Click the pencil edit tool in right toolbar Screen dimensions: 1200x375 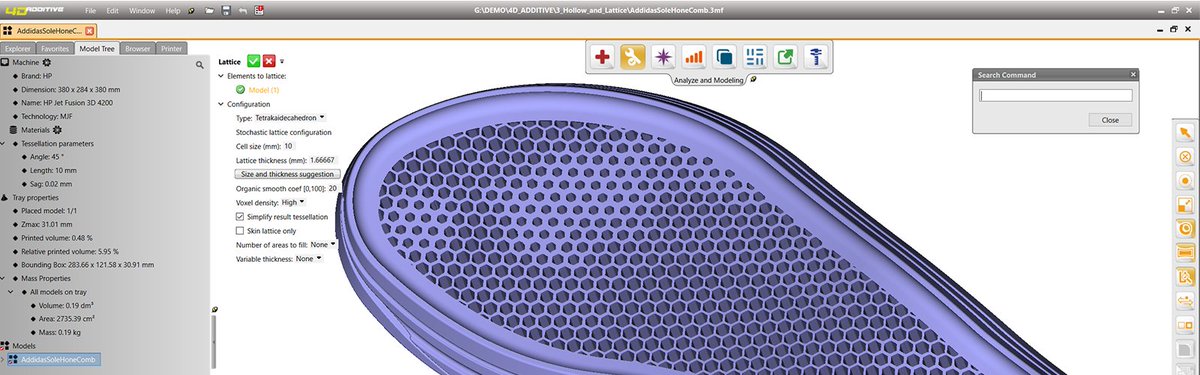(1185, 276)
